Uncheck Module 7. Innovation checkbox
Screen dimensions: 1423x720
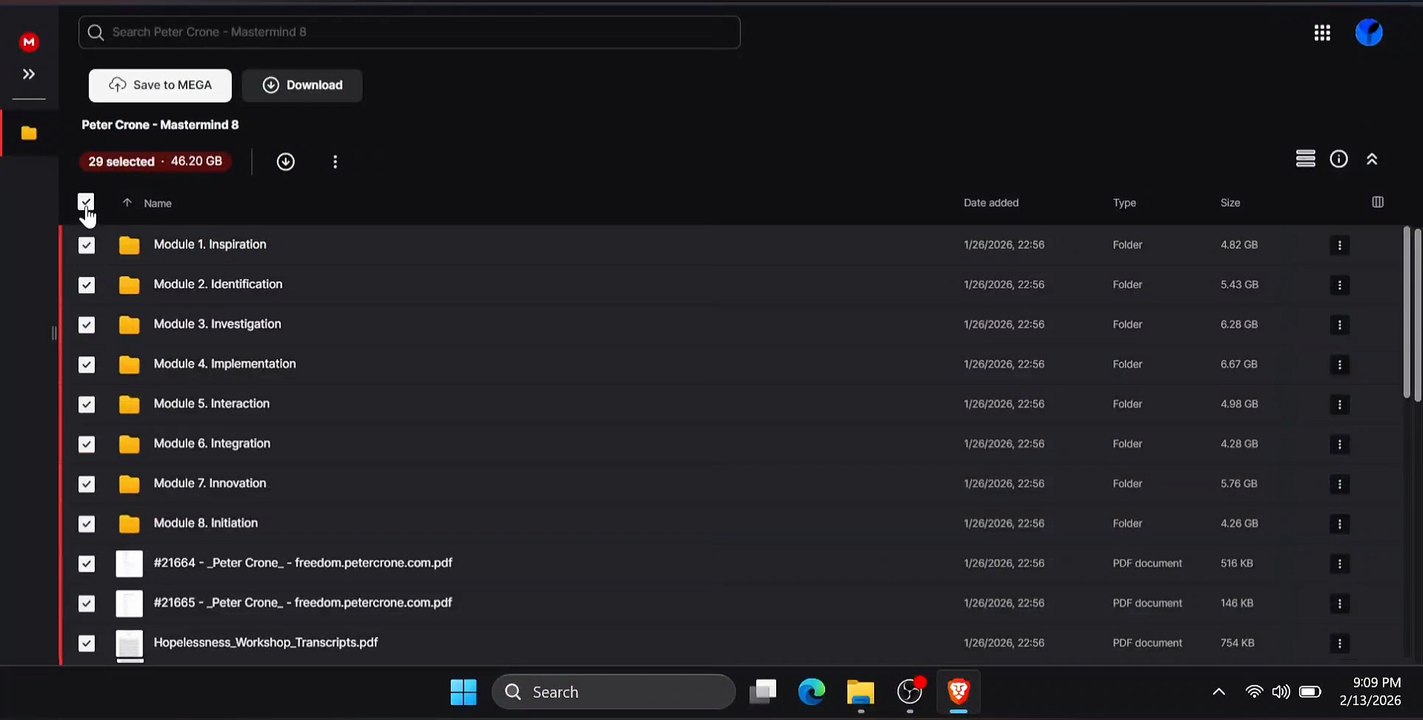(x=87, y=484)
